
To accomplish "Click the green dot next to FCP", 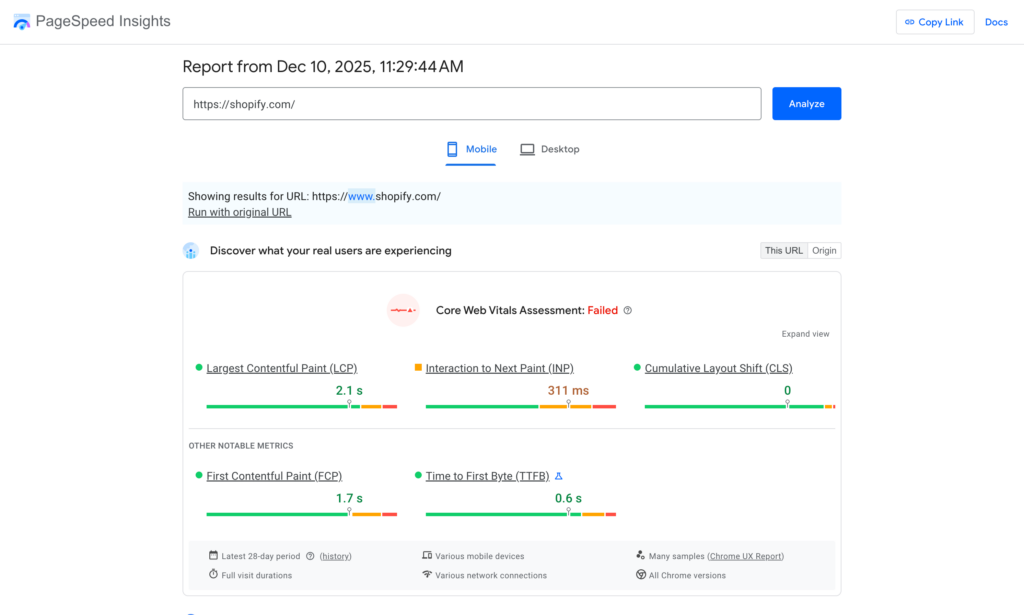I will click(x=199, y=475).
